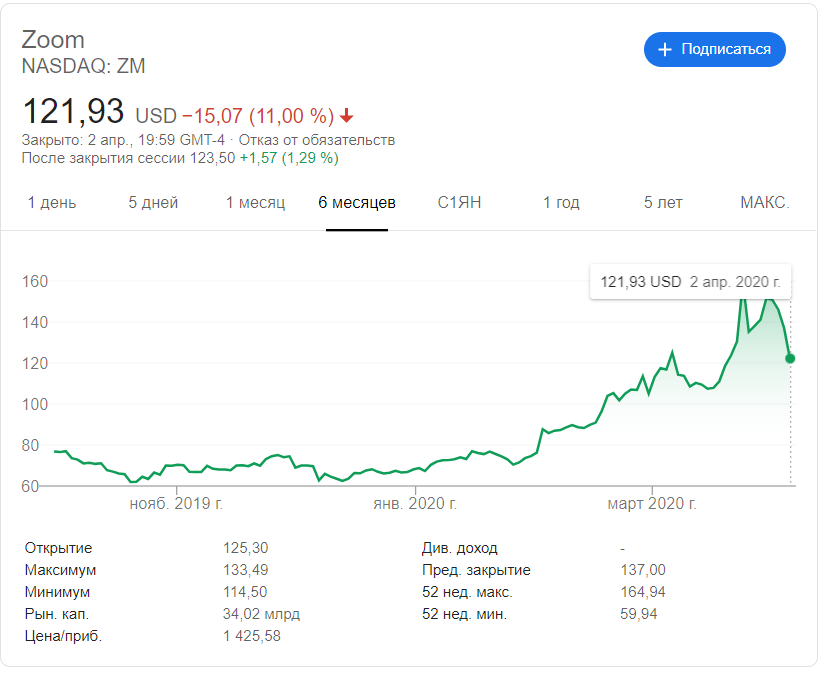This screenshot has width=827, height=680.
Task: Click the after-hours 123,50 price text
Action: coord(212,158)
